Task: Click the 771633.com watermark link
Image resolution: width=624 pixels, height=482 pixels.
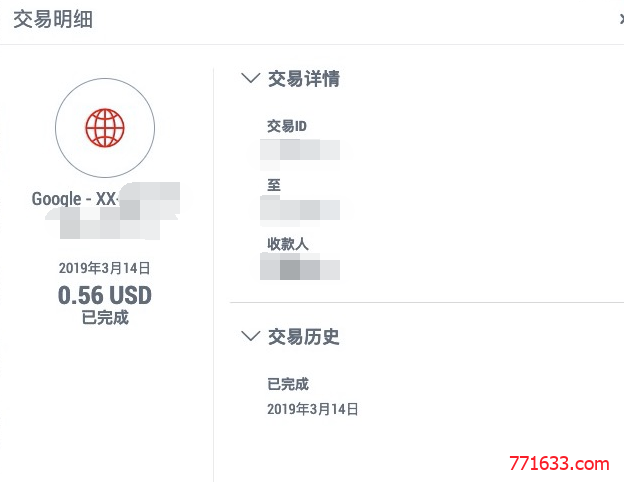Action: [x=559, y=464]
